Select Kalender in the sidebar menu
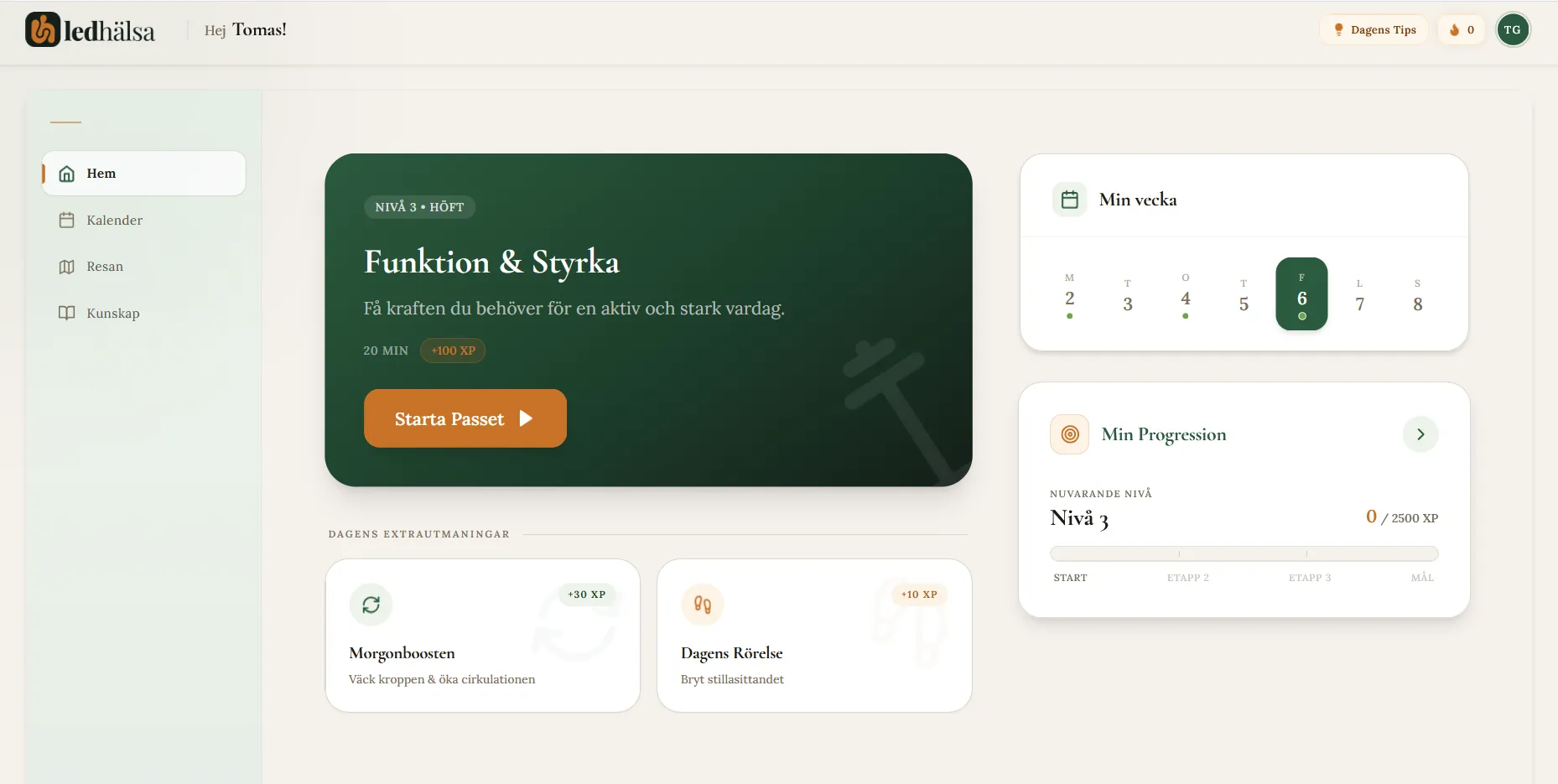Viewport: 1558px width, 784px height. (x=114, y=220)
